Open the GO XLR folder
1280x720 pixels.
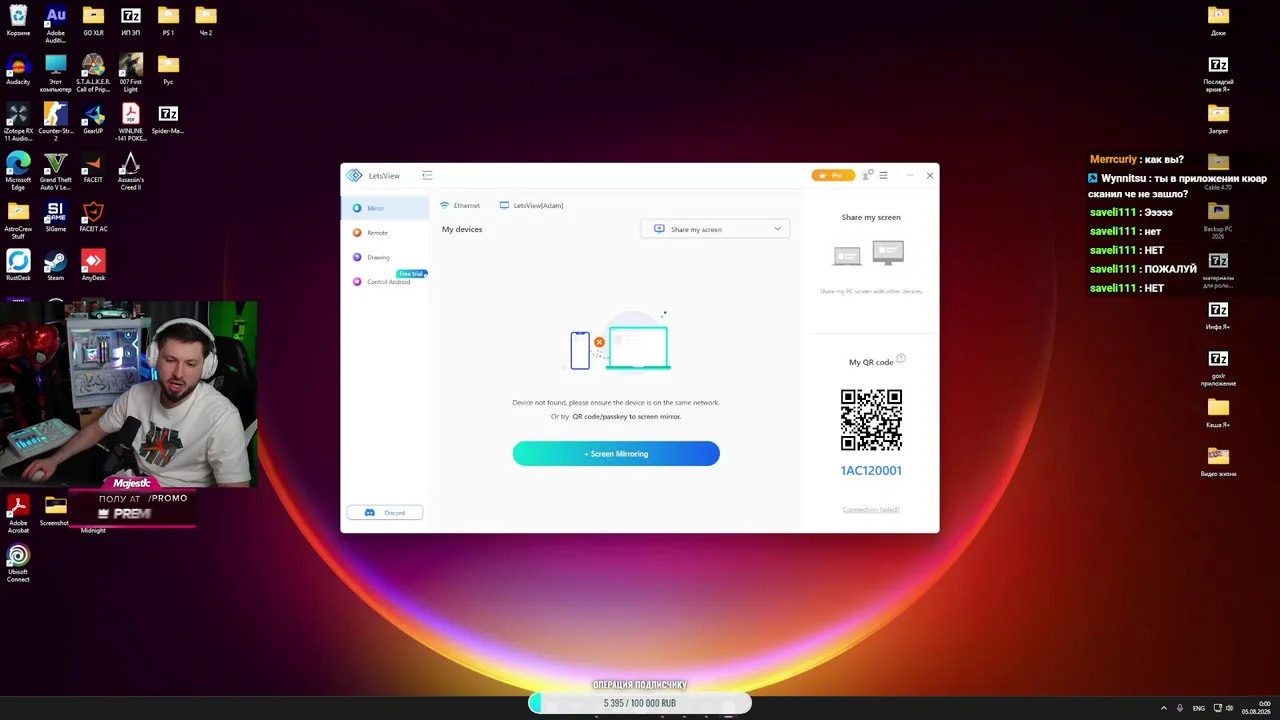[x=93, y=21]
